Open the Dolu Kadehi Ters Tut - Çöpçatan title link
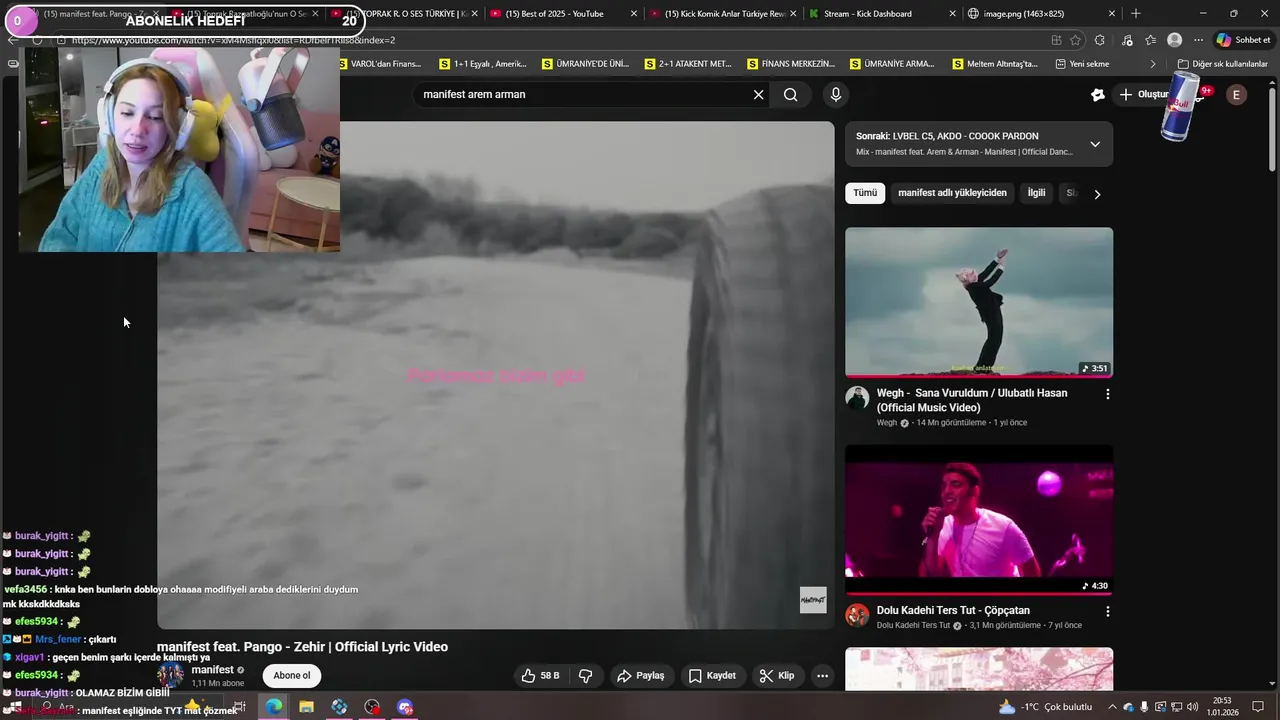The width and height of the screenshot is (1280, 720). click(x=953, y=610)
